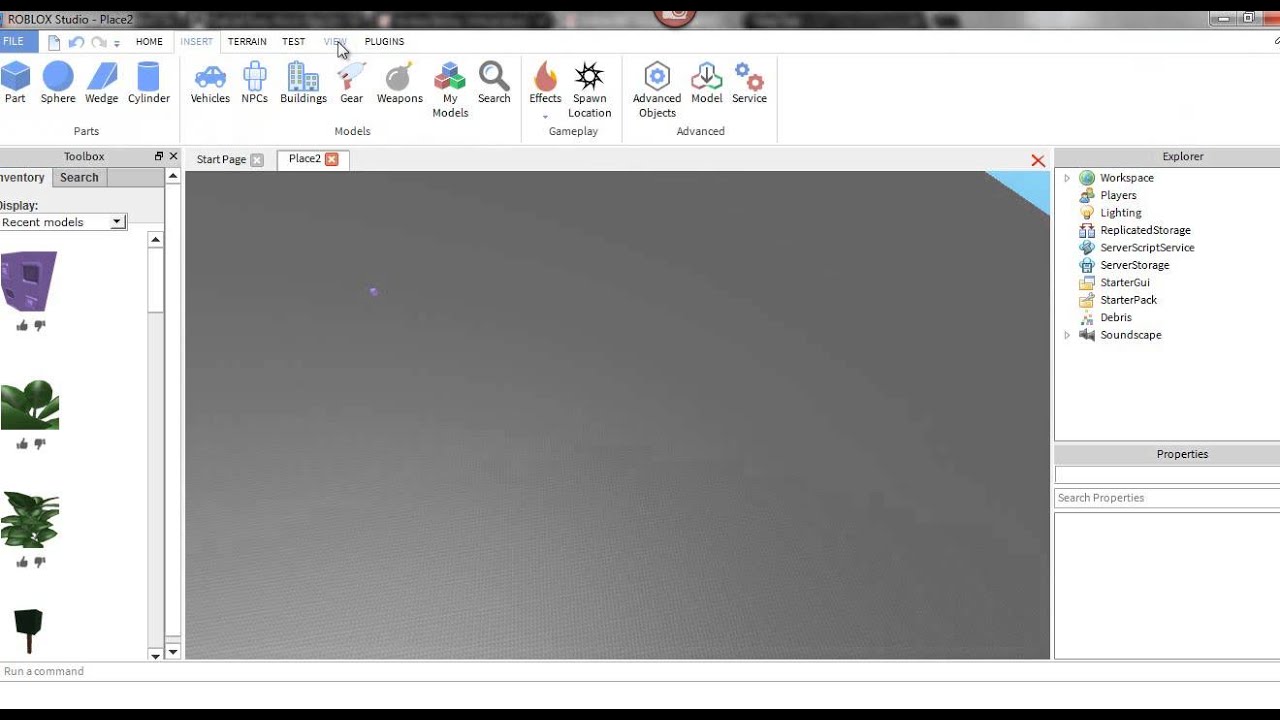Open the Gear models
This screenshot has height=720, width=1280.
(351, 83)
